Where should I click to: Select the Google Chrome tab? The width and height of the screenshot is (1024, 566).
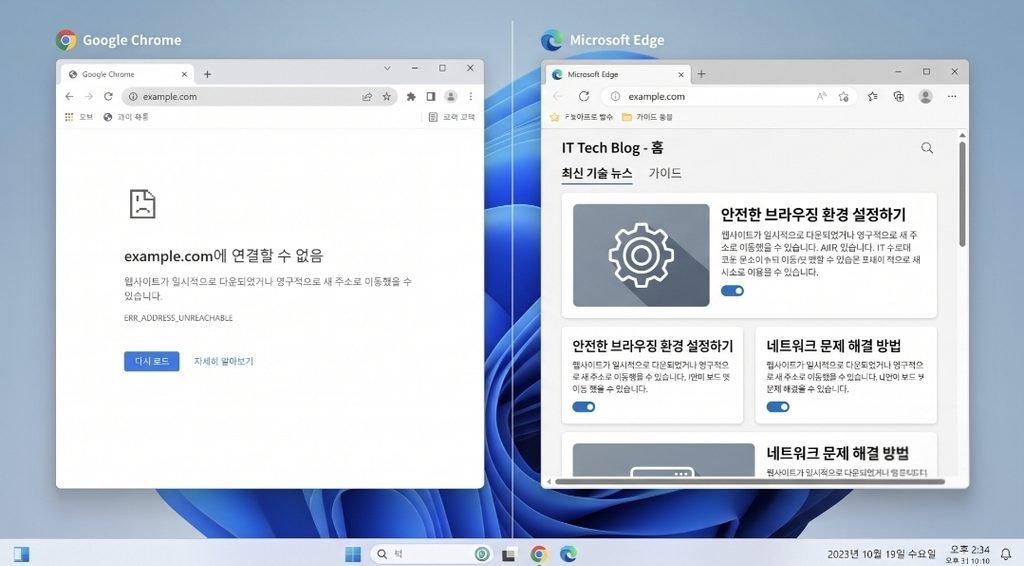click(x=127, y=74)
